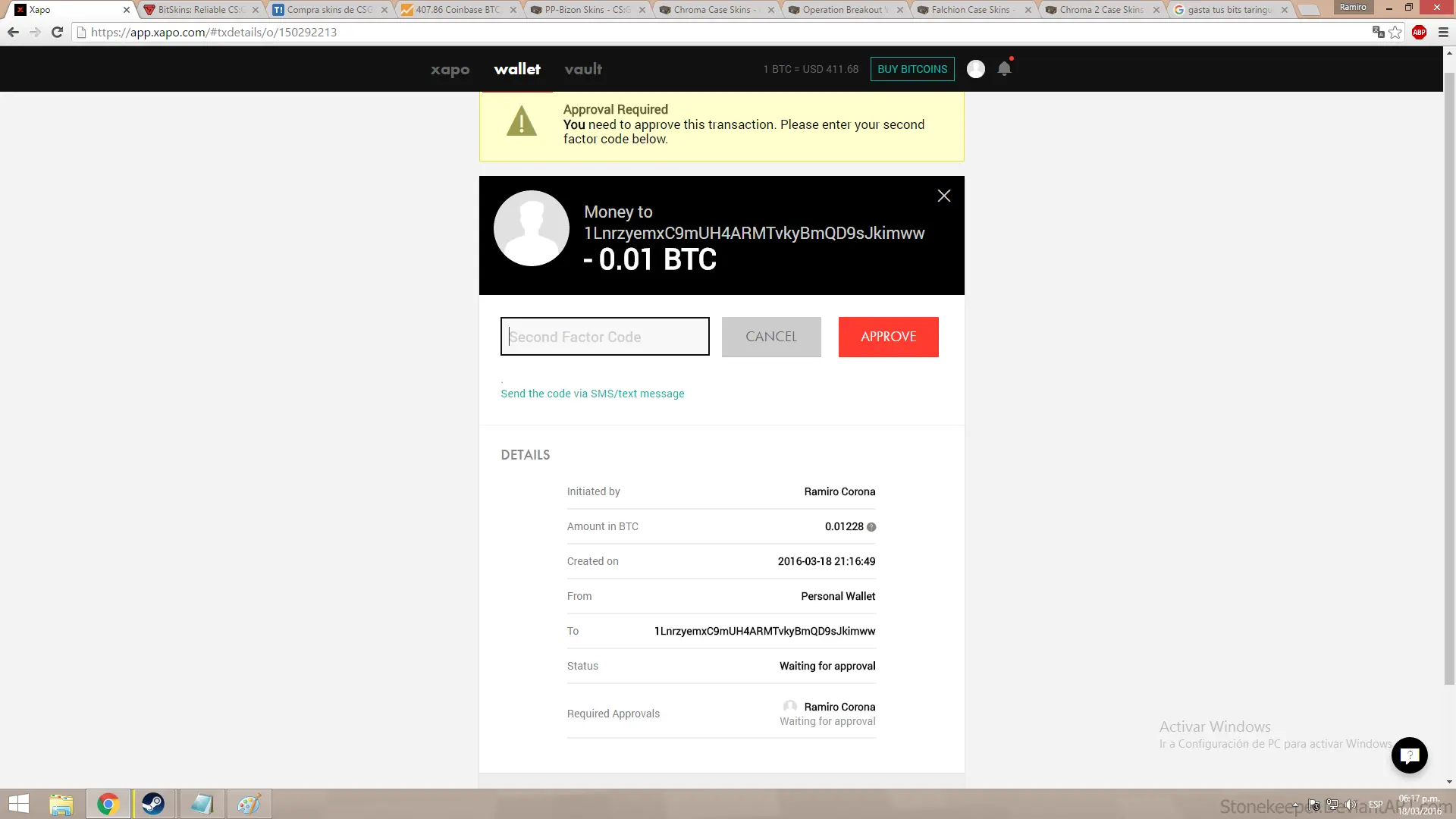Image resolution: width=1456 pixels, height=819 pixels.
Task: Switch to Falchion Case Skins tab
Action: [974, 10]
